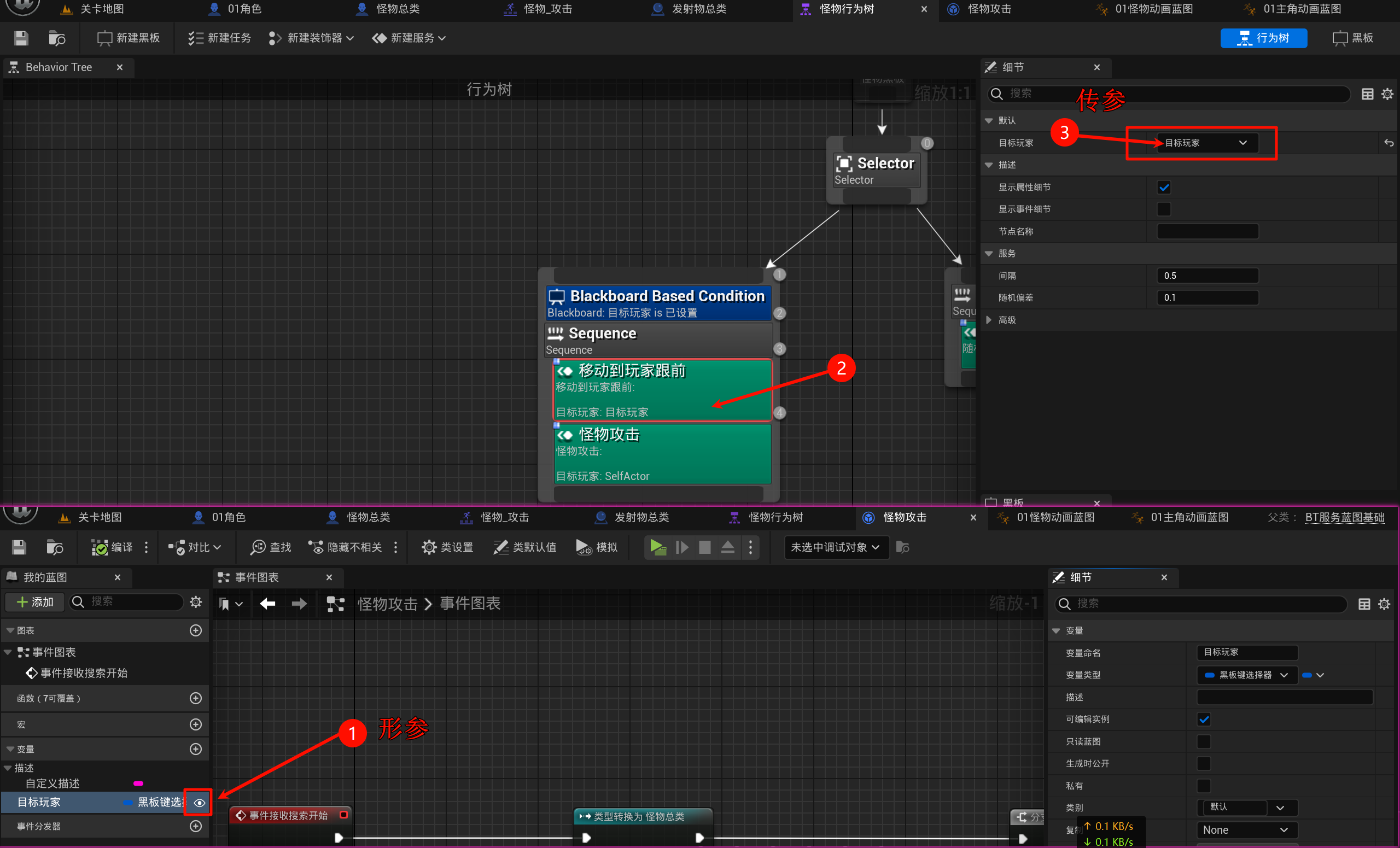This screenshot has width=1400, height=848.
Task: Click the Compile (编译) icon
Action: coord(100,547)
